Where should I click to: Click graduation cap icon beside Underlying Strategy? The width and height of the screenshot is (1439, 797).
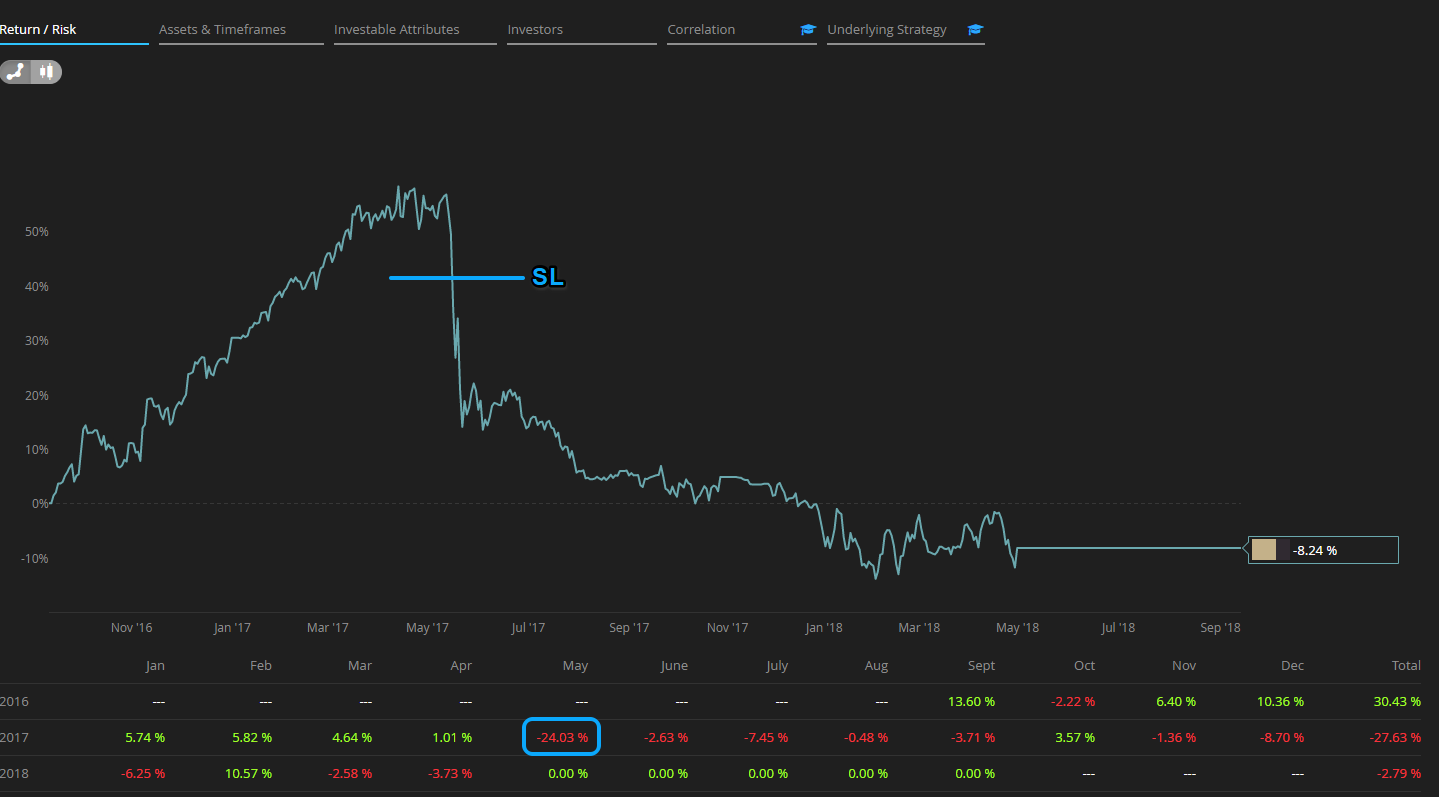coord(976,30)
